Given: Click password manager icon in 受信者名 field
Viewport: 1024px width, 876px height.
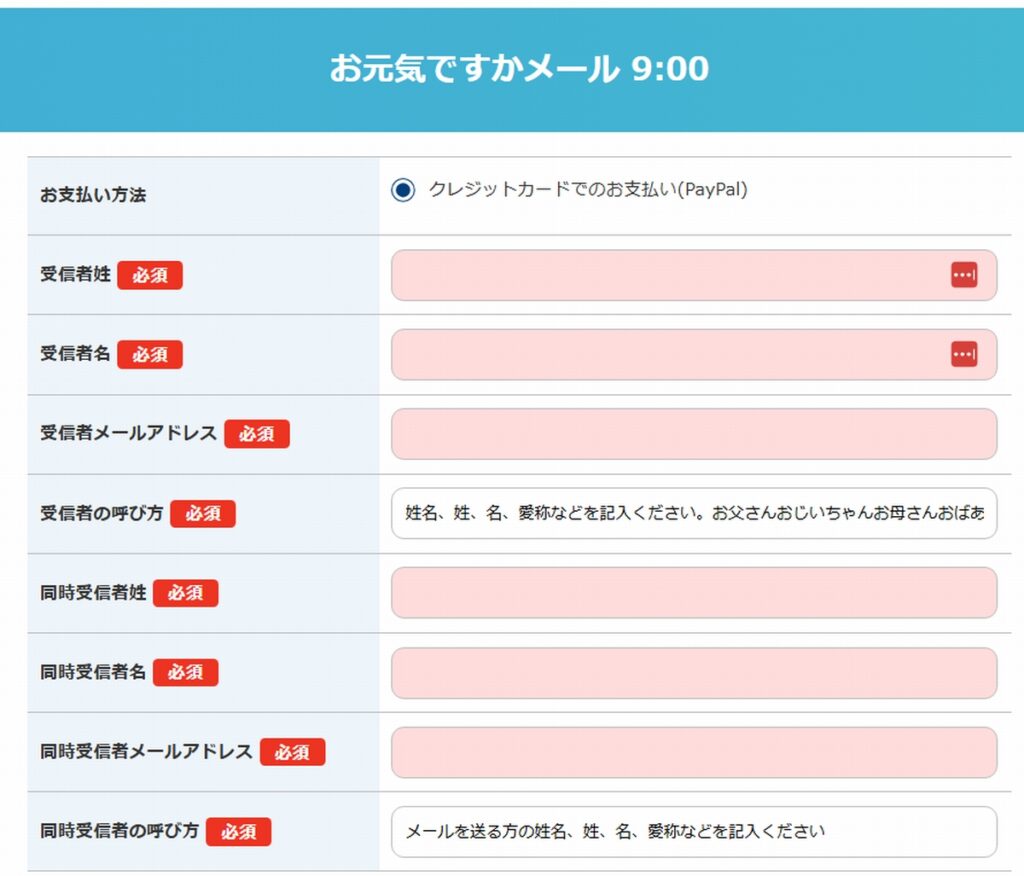Looking at the screenshot, I should pyautogui.click(x=963, y=354).
